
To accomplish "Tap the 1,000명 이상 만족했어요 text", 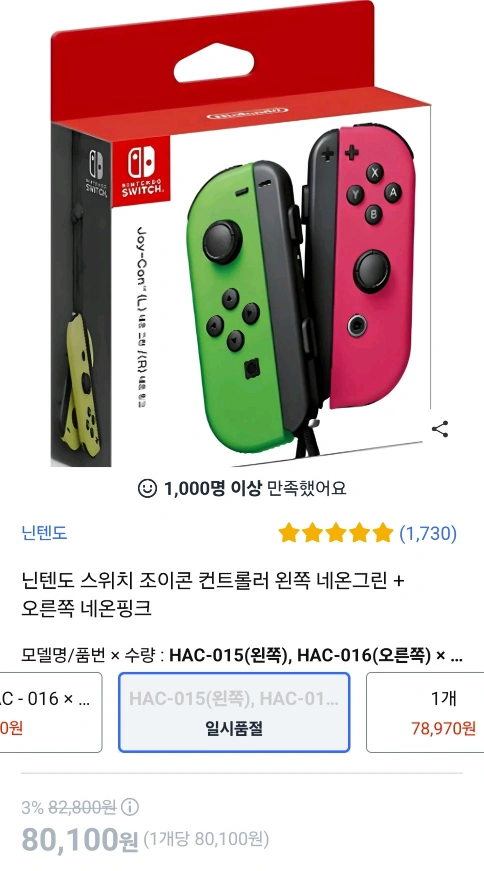I will point(255,488).
